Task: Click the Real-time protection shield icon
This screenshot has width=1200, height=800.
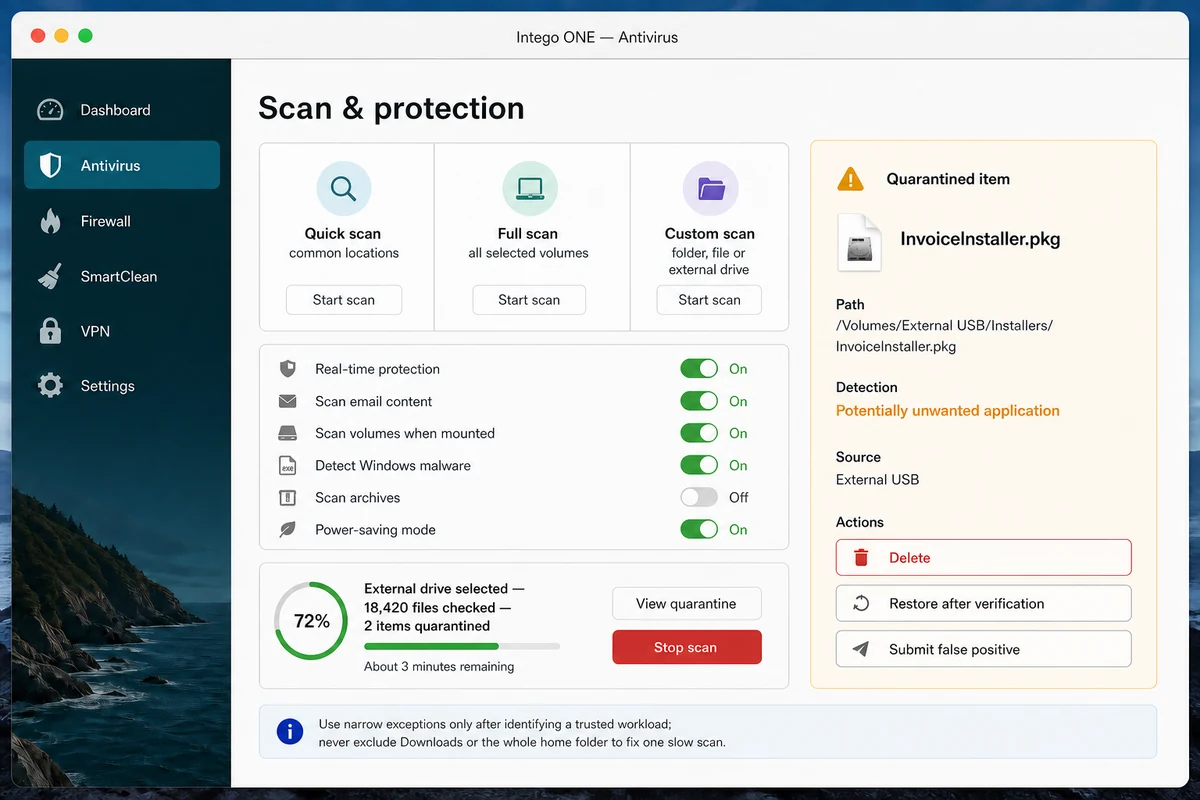Action: pyautogui.click(x=288, y=369)
